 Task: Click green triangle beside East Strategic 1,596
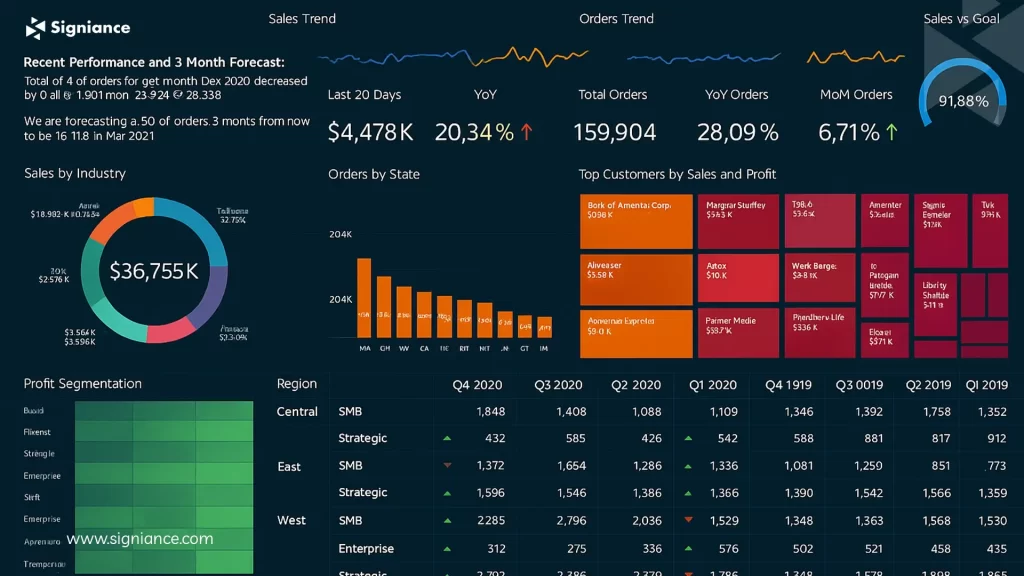[x=447, y=493]
